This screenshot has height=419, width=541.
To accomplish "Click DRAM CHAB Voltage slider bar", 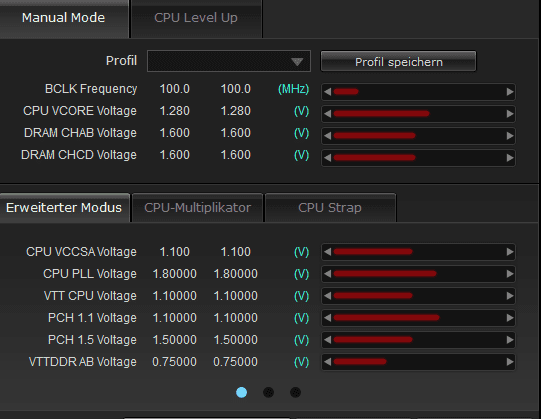I will (x=419, y=136).
